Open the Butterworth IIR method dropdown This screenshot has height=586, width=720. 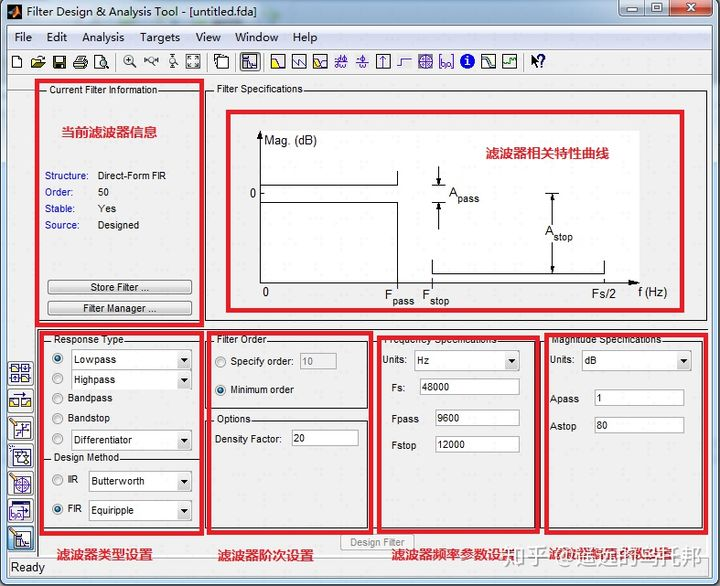[x=184, y=482]
